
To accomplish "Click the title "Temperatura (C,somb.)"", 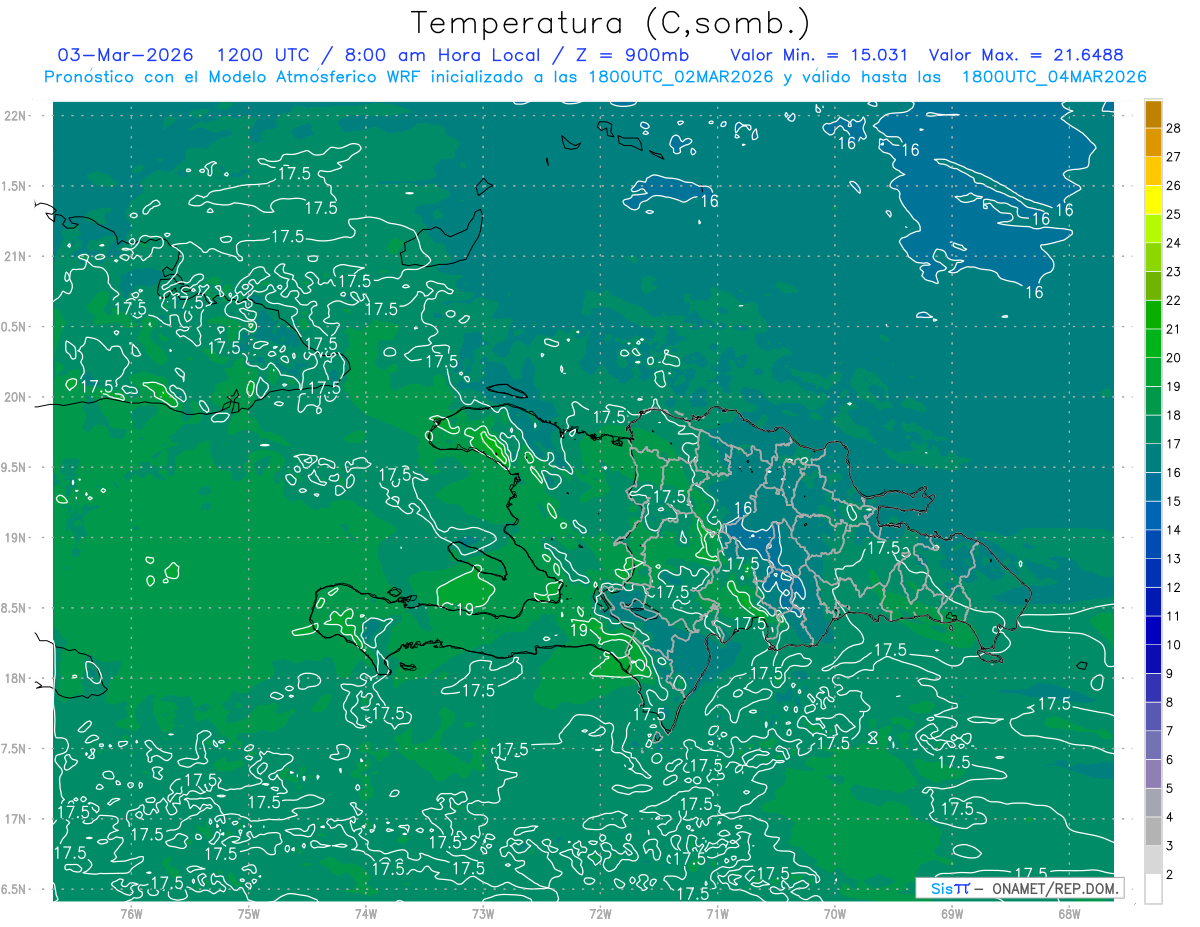I will pos(610,22).
